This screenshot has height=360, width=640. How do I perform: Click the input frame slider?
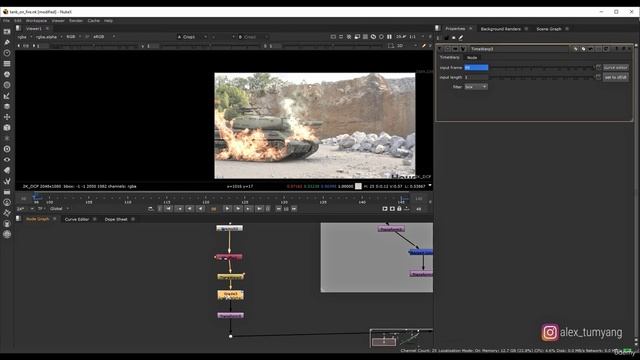(541, 67)
